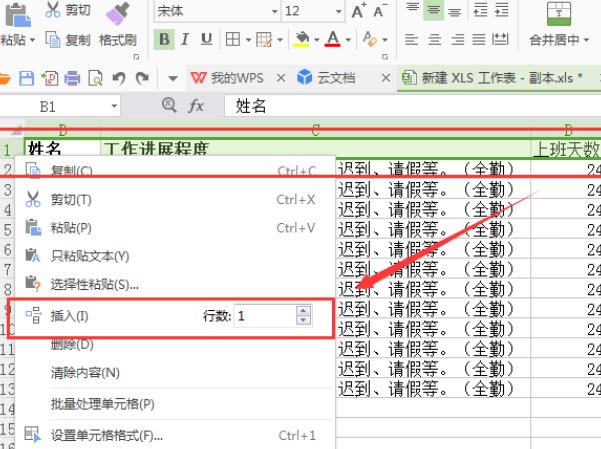The width and height of the screenshot is (601, 449).
Task: Choose 只粘贴文本(Y) in context menu
Action: 175,256
